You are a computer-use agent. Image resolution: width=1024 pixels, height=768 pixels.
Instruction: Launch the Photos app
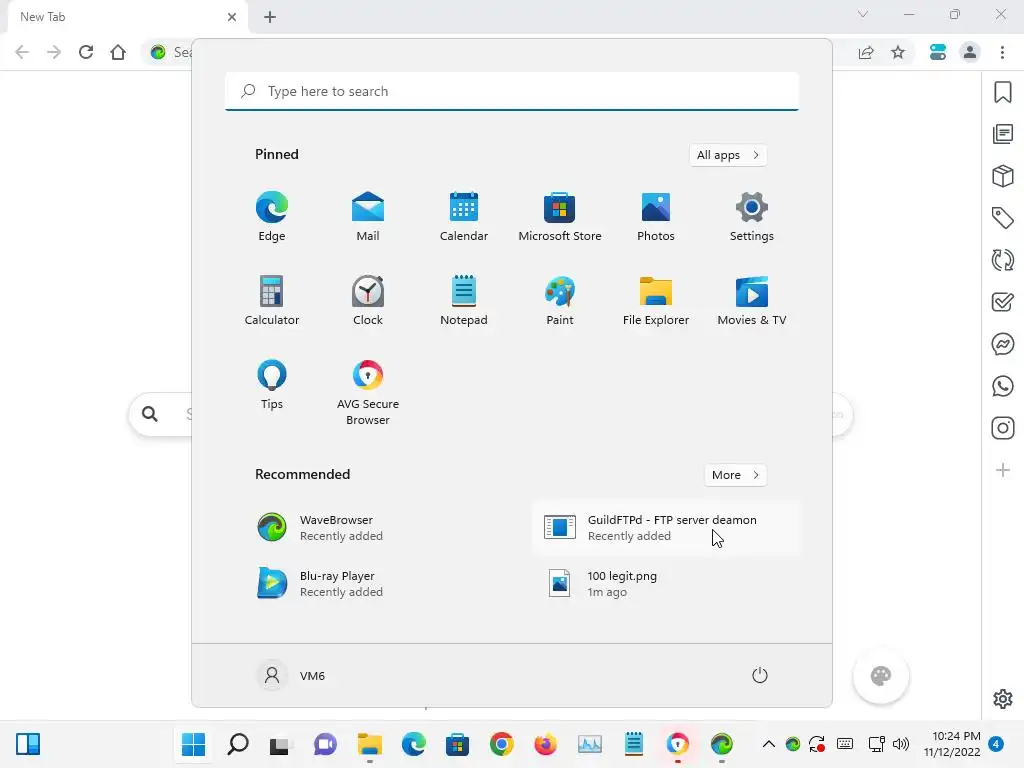(x=656, y=216)
